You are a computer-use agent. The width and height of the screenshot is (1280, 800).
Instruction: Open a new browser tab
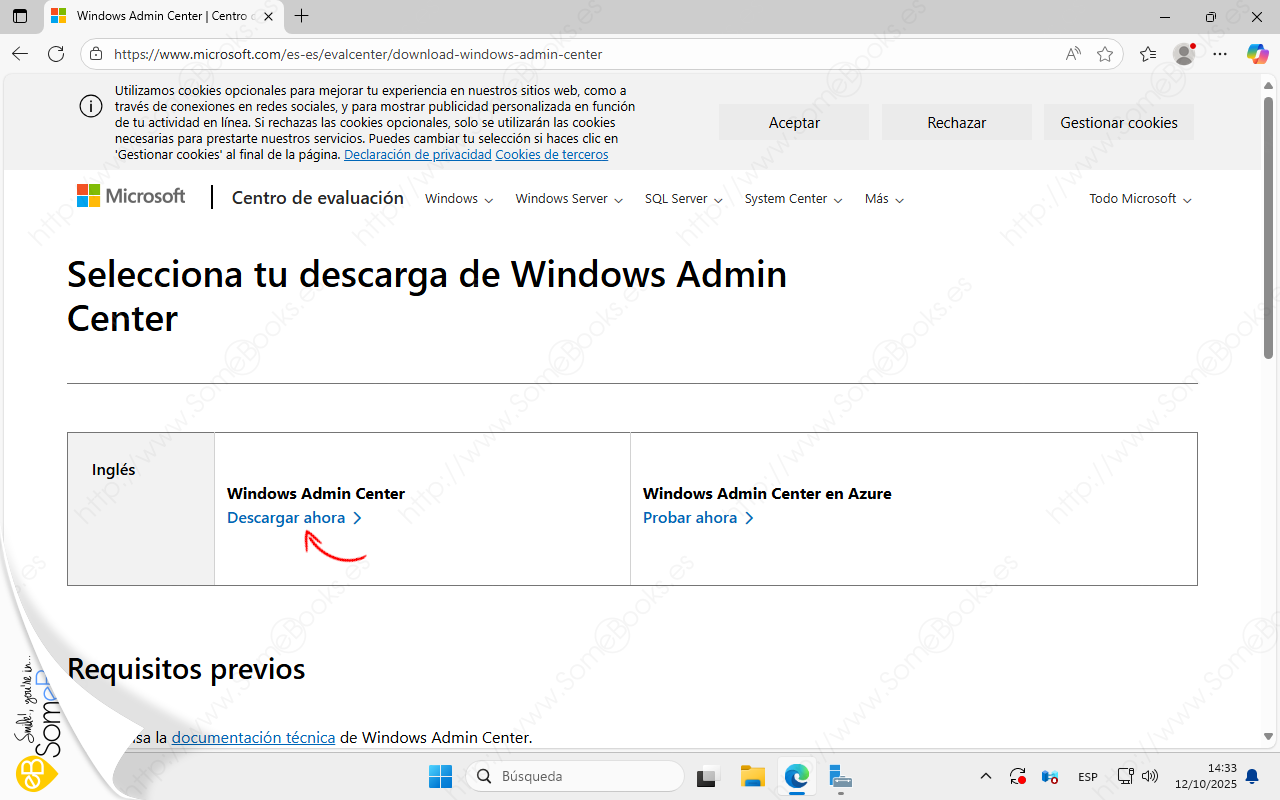pos(302,16)
